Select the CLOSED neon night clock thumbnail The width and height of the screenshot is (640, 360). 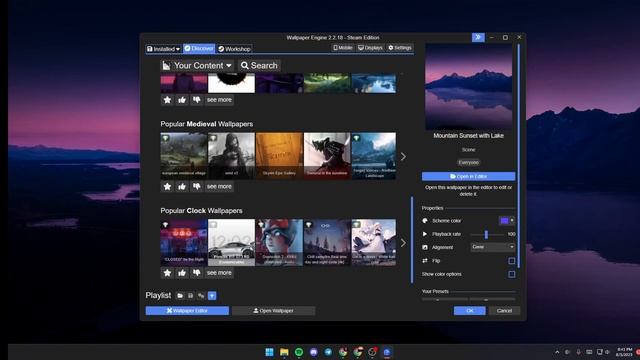pyautogui.click(x=184, y=242)
